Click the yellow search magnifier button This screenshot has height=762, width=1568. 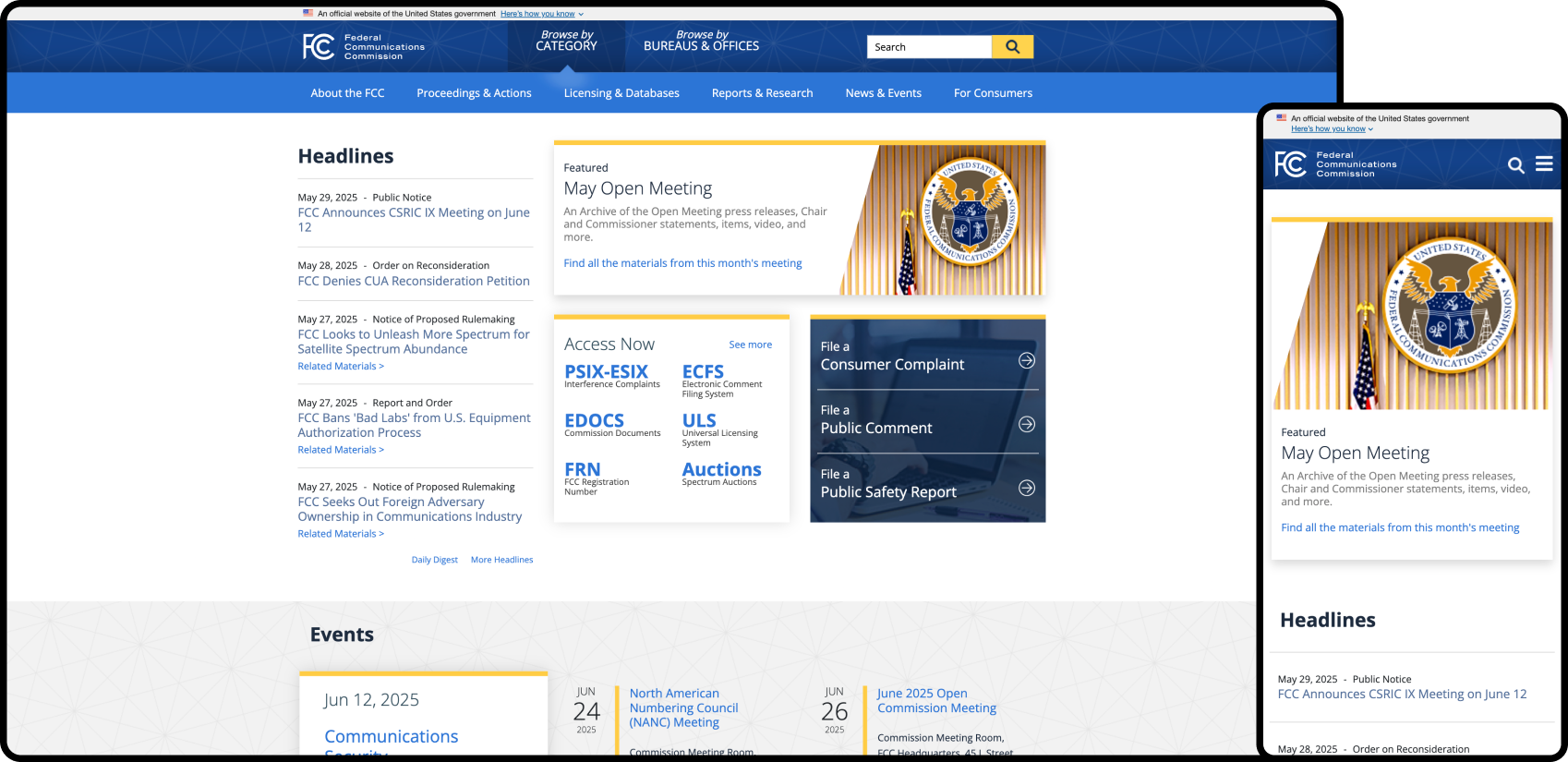(x=1012, y=47)
